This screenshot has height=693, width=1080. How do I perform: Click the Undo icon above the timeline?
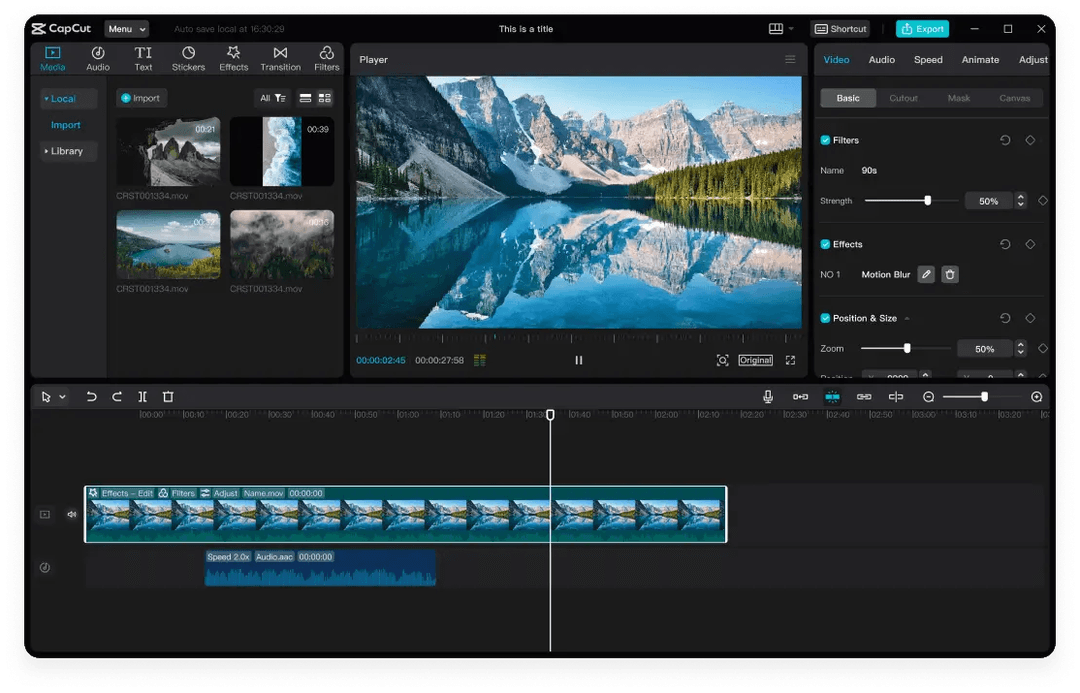pyautogui.click(x=91, y=396)
